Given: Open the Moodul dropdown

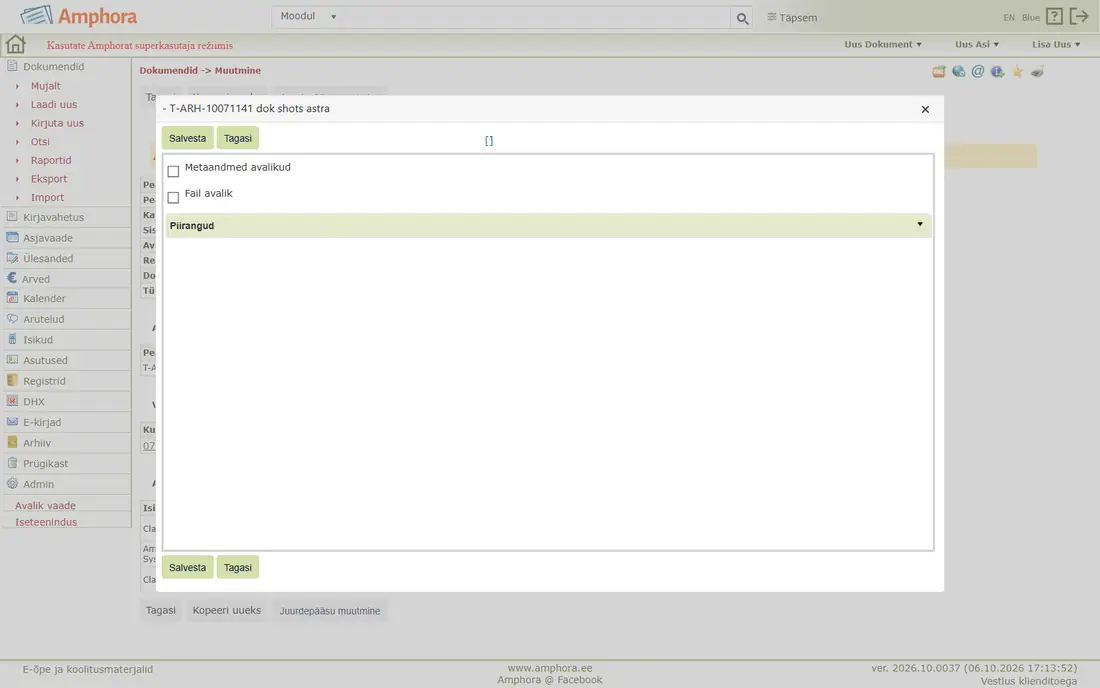Looking at the screenshot, I should point(308,16).
